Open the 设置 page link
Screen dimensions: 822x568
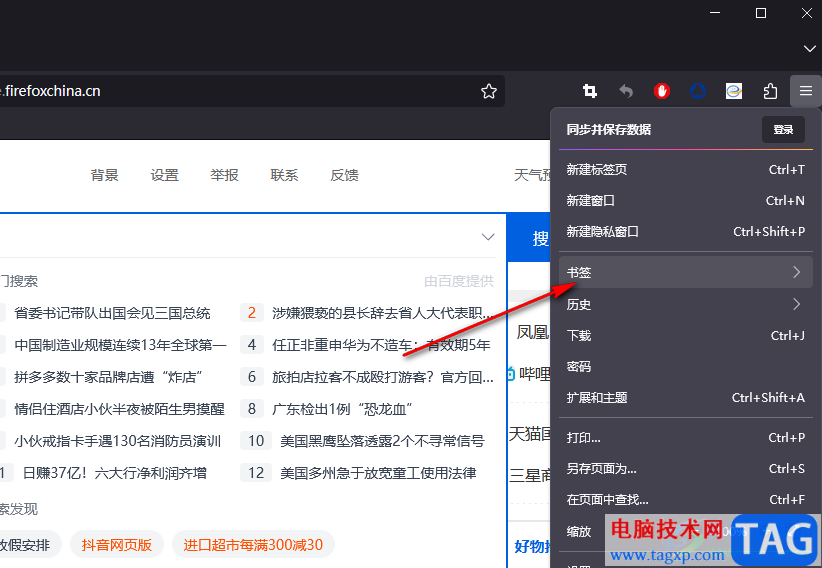(165, 175)
